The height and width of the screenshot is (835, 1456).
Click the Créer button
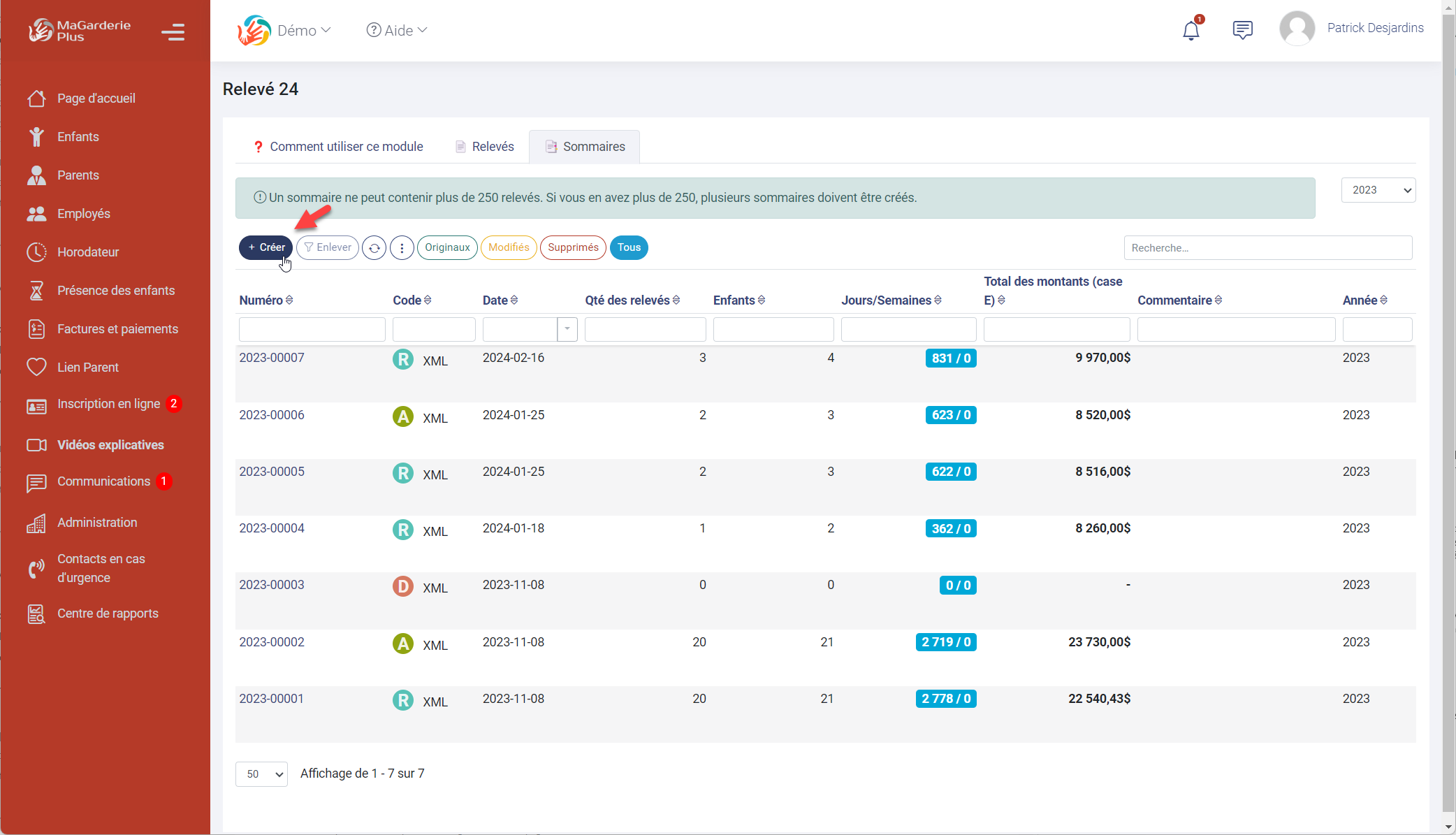(266, 247)
